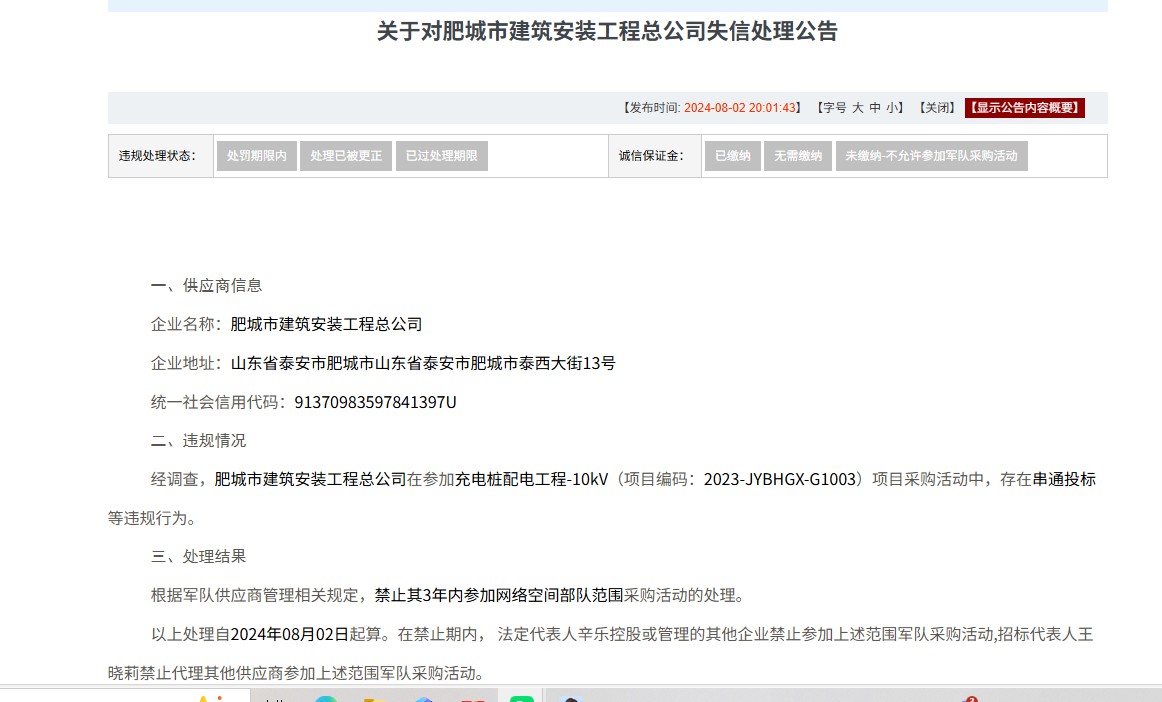
Task: Click the 违规处理状态 label cell
Action: [160, 156]
